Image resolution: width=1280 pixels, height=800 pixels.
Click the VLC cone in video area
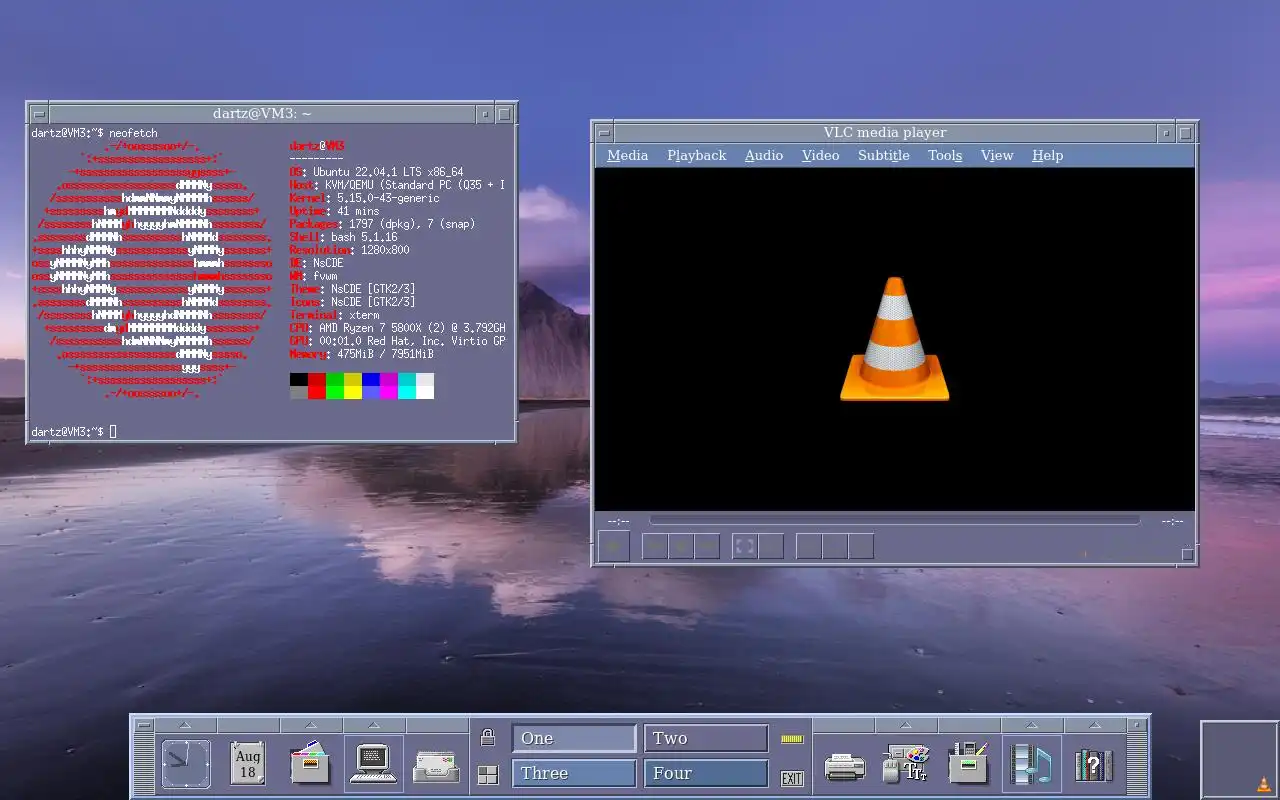(x=895, y=339)
